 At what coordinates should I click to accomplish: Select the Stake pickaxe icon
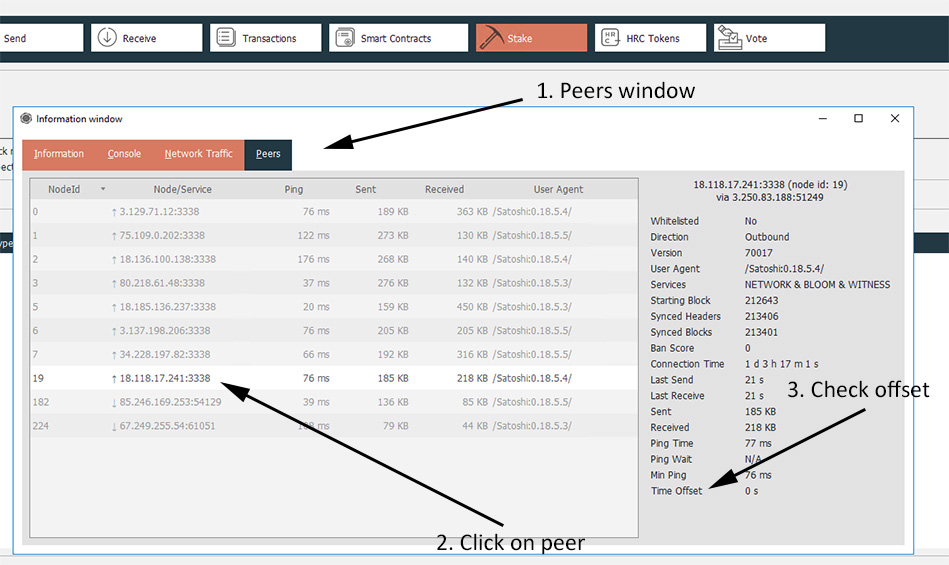491,38
